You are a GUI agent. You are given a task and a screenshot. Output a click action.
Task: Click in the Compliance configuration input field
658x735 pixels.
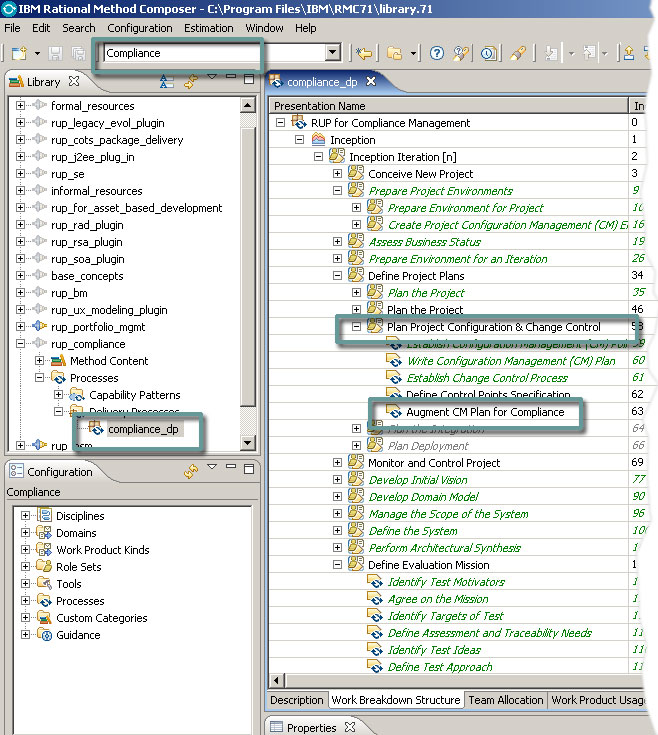214,53
